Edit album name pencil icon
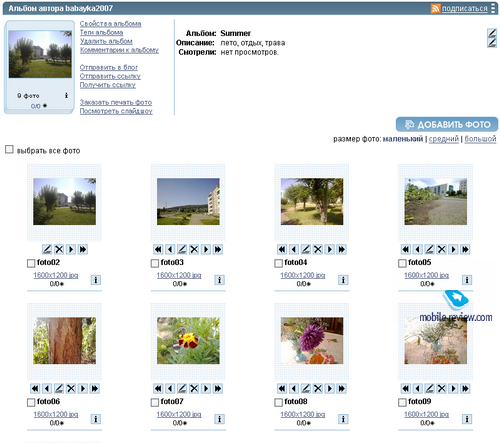Image resolution: width=500 pixels, height=443 pixels. (x=492, y=33)
